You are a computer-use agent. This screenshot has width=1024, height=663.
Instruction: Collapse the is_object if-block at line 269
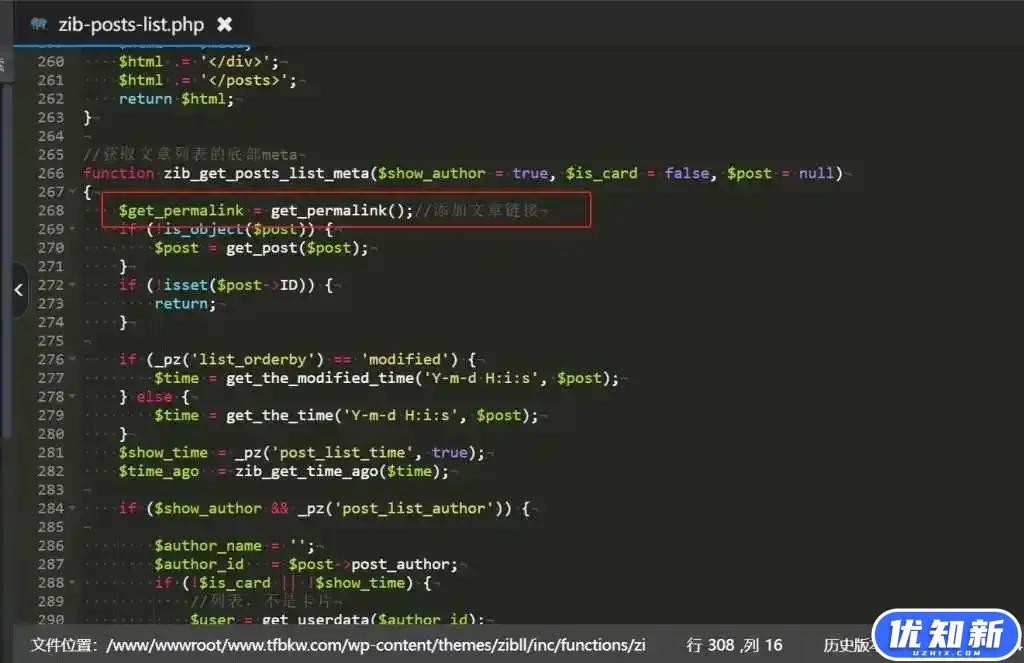[72, 229]
